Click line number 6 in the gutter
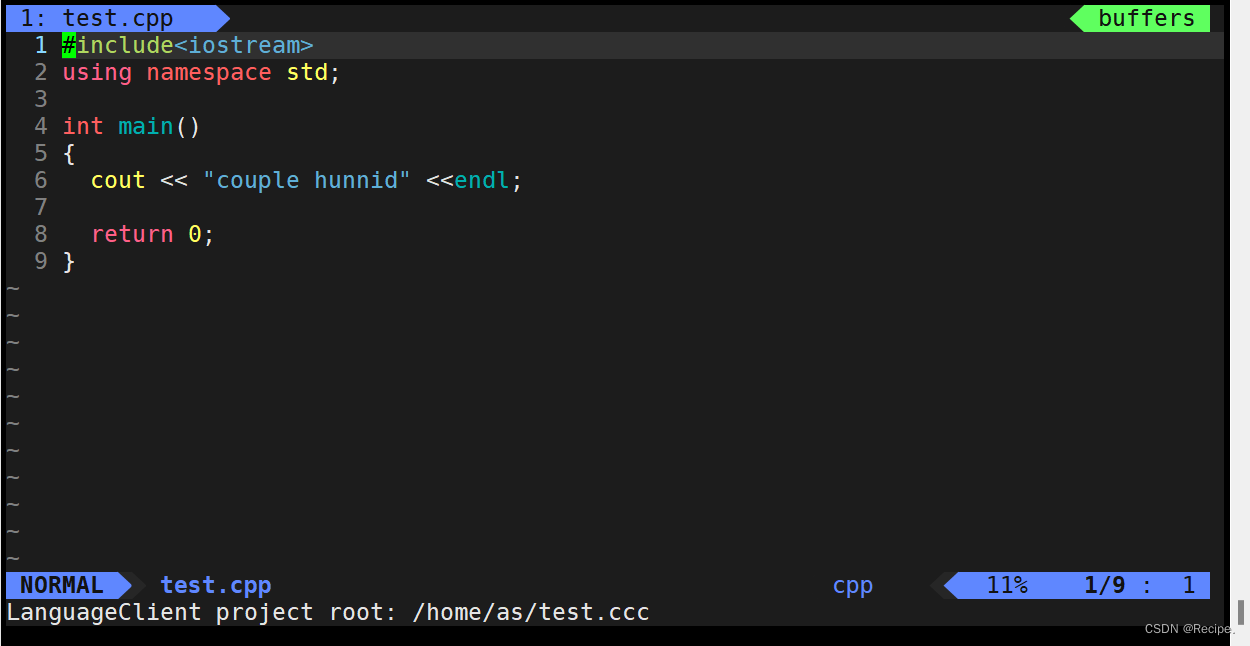1250x646 pixels. point(40,180)
